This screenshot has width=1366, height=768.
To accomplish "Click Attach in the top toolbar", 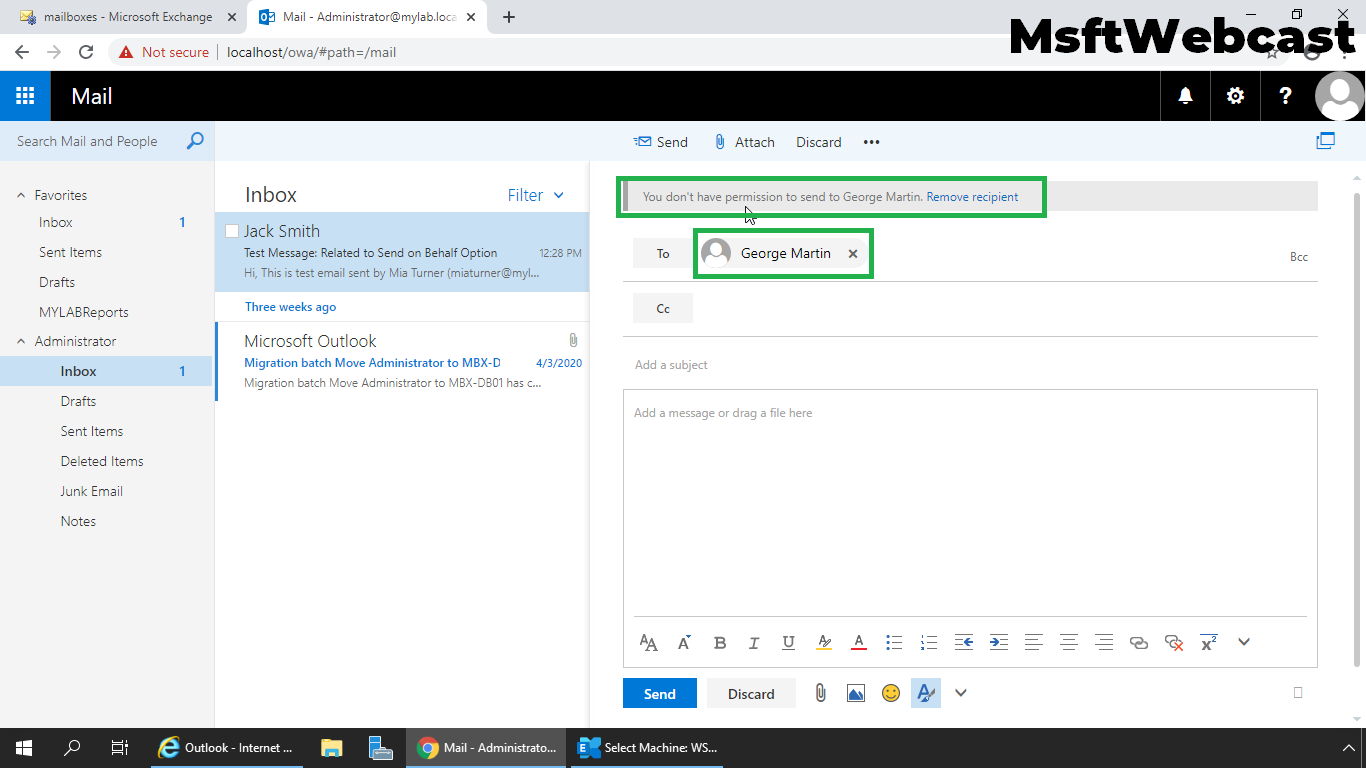I will coord(744,142).
